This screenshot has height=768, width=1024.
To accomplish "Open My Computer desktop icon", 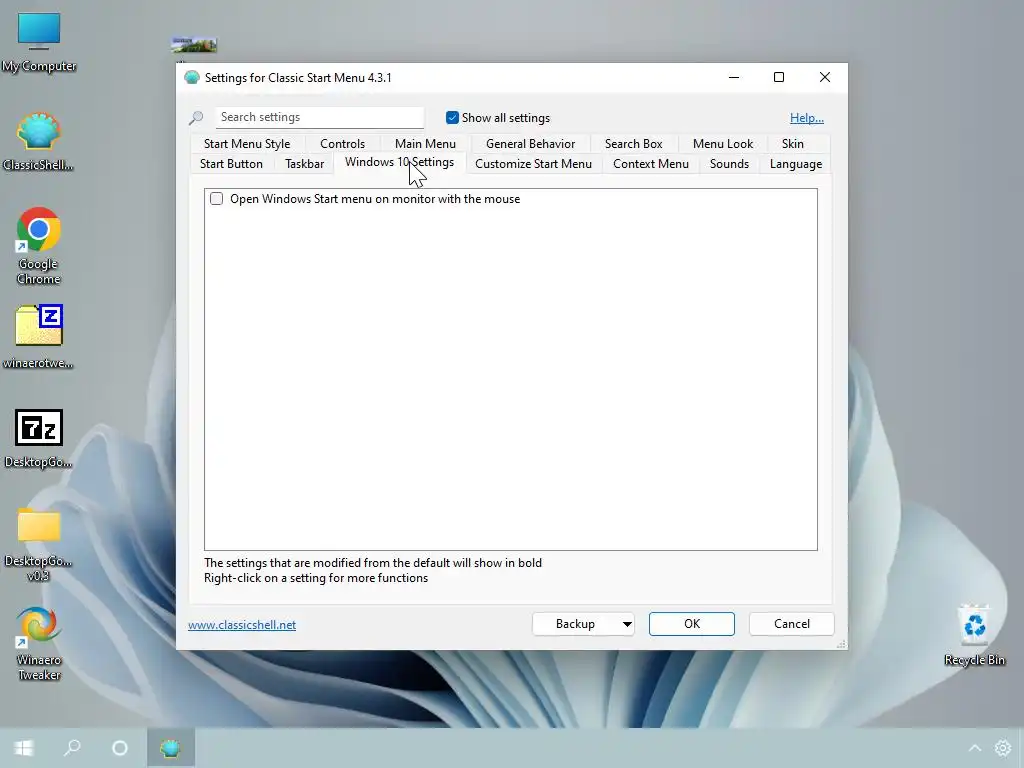I will click(39, 42).
